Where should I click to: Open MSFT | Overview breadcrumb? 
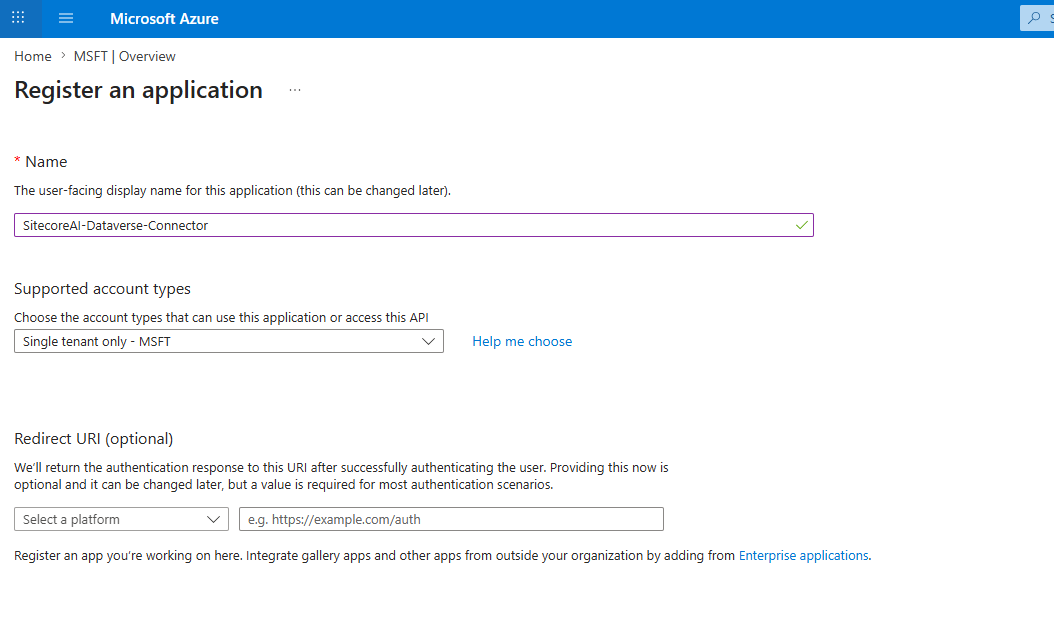124,56
